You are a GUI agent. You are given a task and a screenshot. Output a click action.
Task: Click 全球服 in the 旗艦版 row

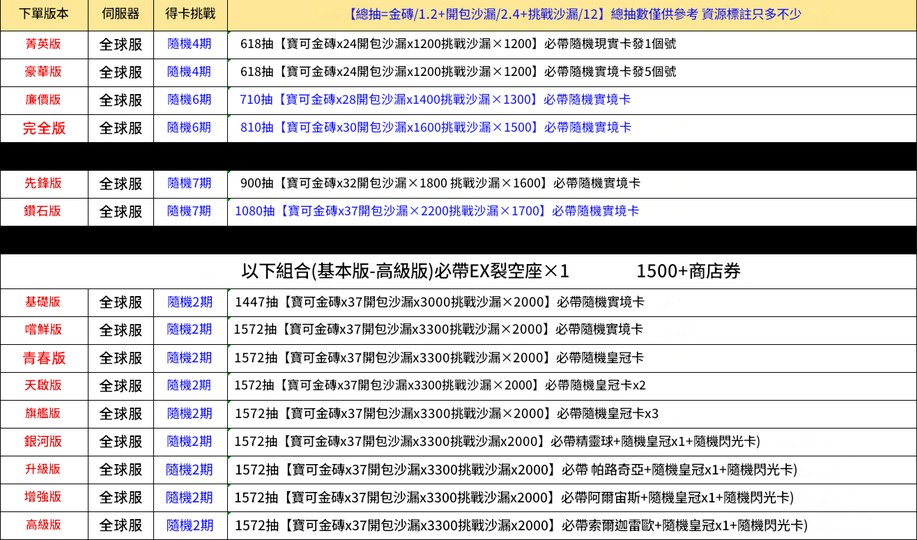tap(120, 414)
